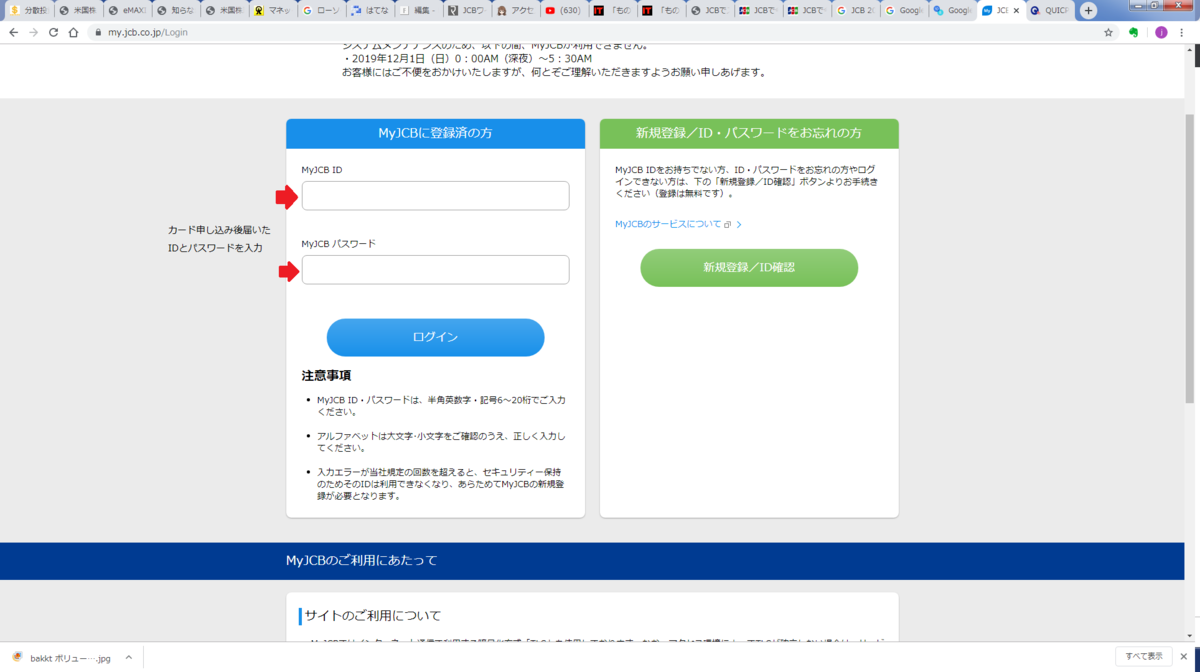Bookmark this page with the star icon

pos(1108,32)
